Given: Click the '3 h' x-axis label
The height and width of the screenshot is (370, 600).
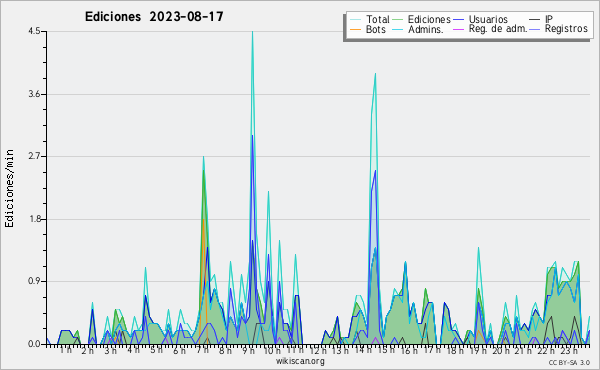Looking at the screenshot, I should pos(111,351).
